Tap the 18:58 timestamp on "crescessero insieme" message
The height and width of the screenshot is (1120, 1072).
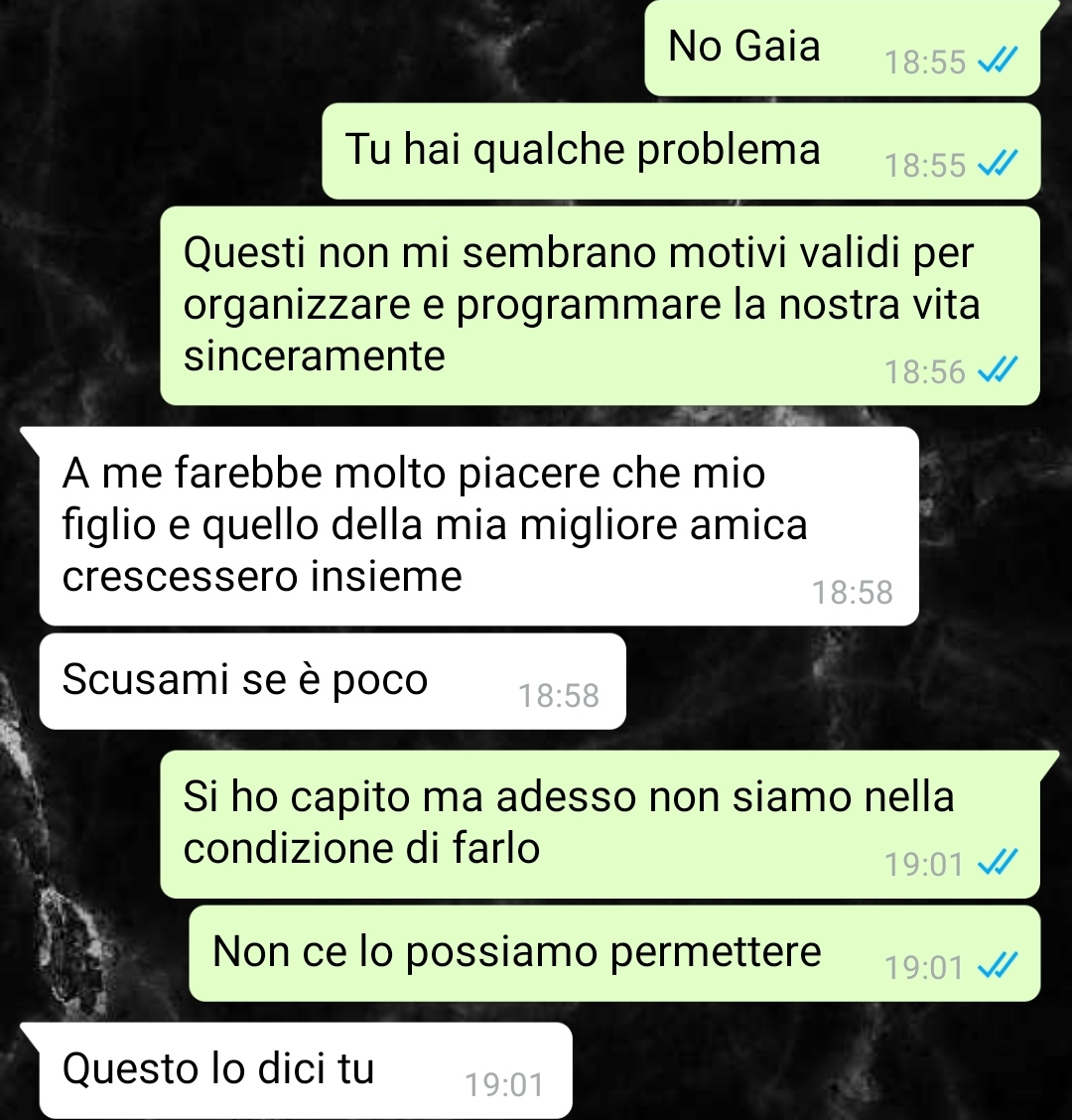[x=853, y=593]
